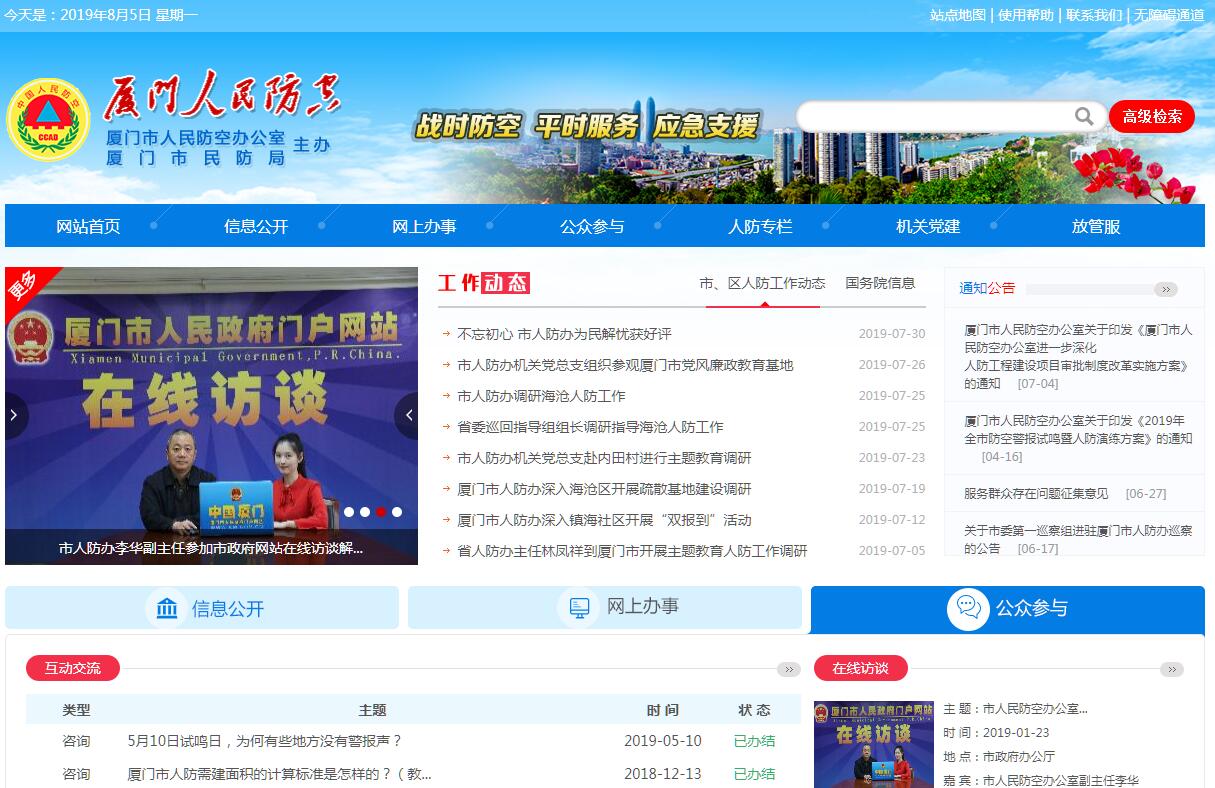Open news about 党风廉政教育基地 visit
1215x788 pixels.
pos(625,365)
